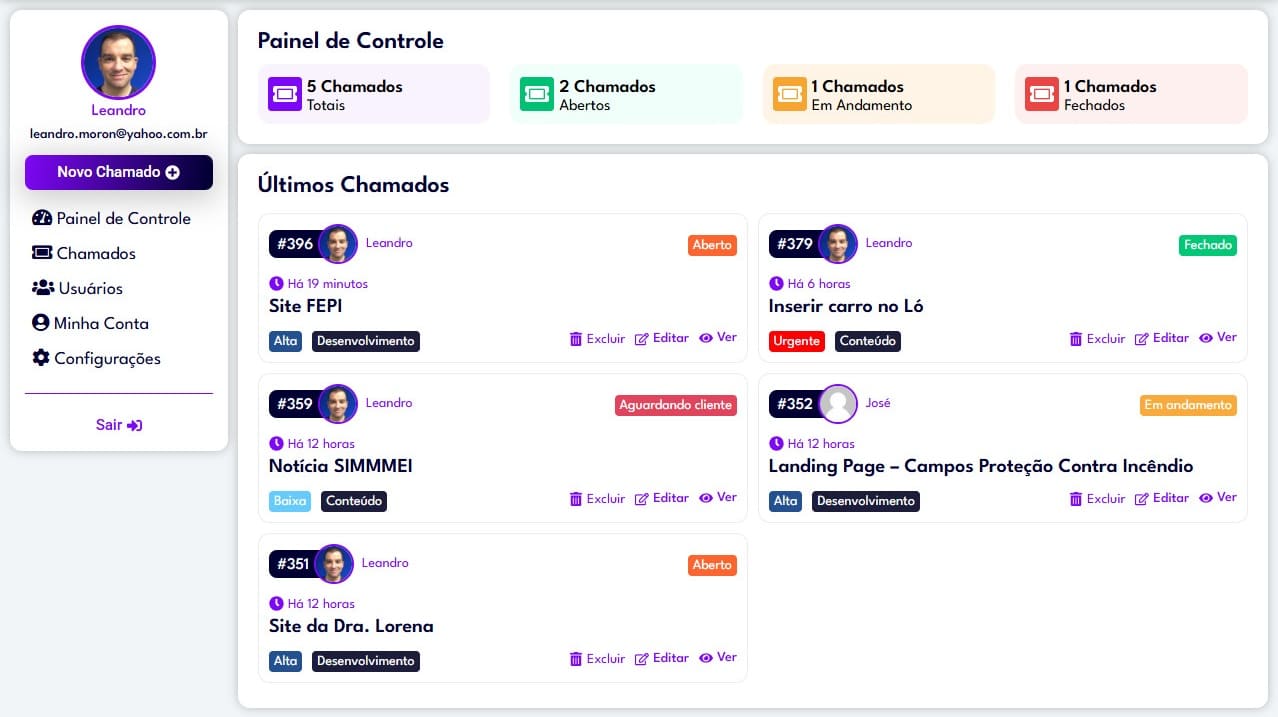The width and height of the screenshot is (1278, 717).
Task: Click the edit pencil icon on ticket #379
Action: (x=1142, y=339)
